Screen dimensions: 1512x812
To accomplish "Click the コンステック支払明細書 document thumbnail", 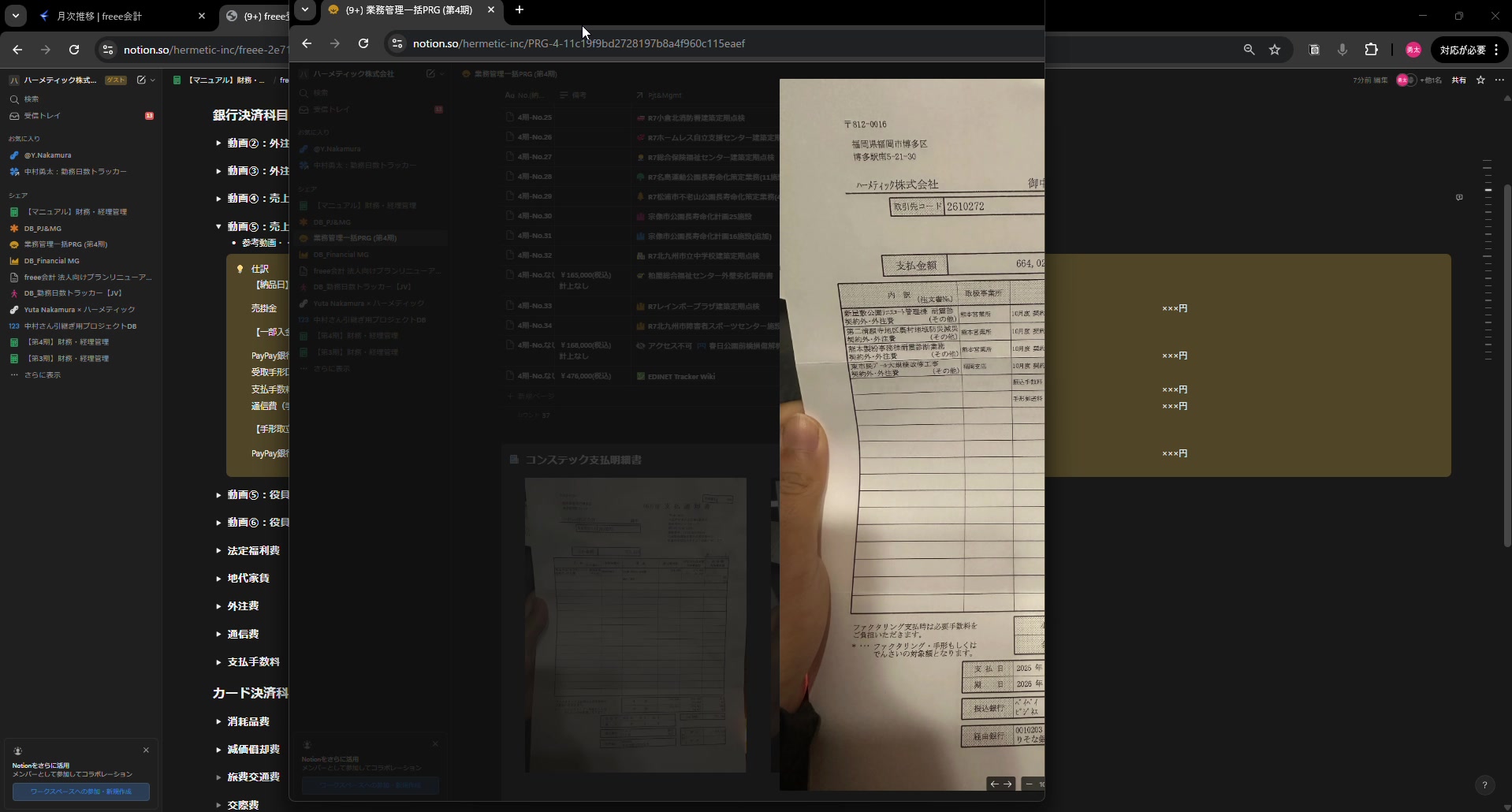I will [x=635, y=624].
